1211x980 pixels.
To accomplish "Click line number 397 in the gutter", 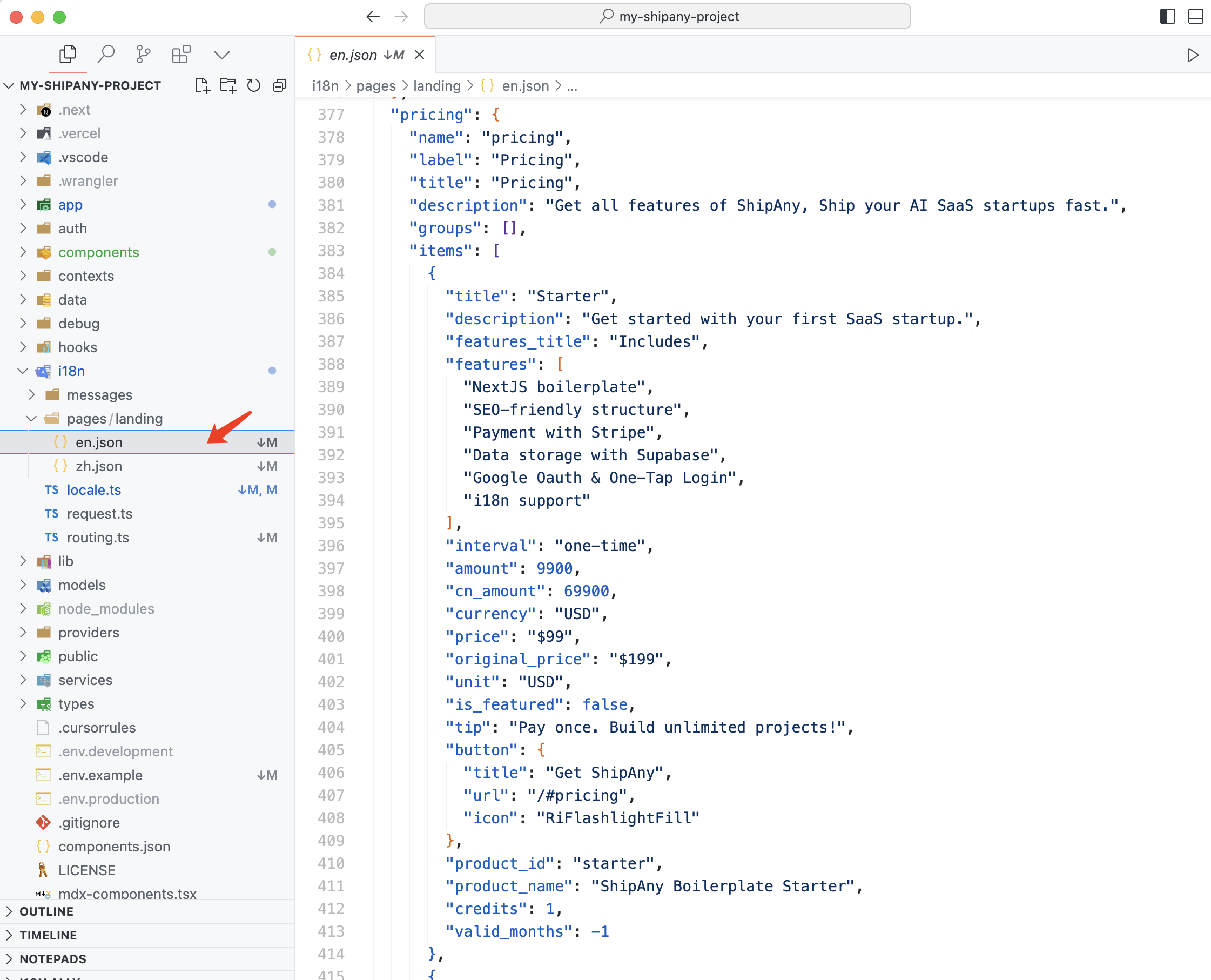I will click(331, 568).
